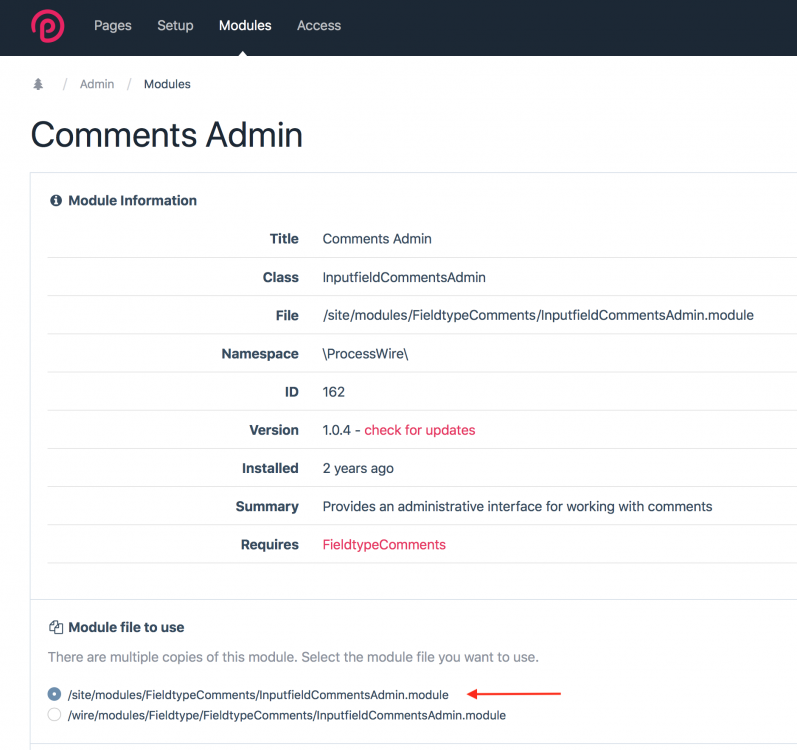Viewport: 797px width, 750px height.
Task: Click the /wire/modules file path label
Action: (287, 715)
